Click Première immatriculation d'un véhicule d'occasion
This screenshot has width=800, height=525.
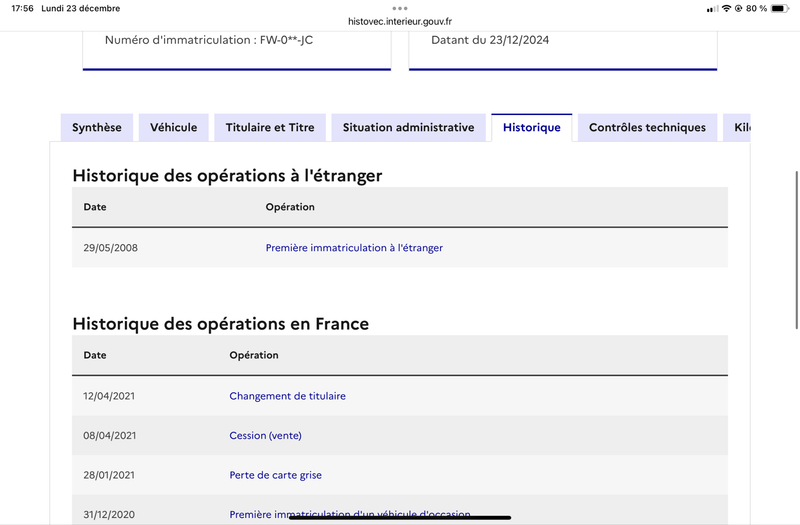click(x=349, y=514)
